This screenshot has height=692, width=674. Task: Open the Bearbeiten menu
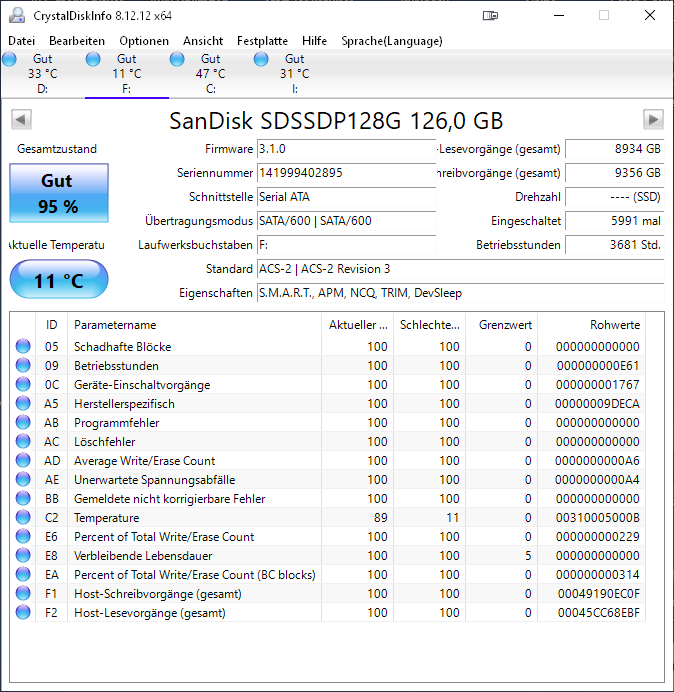click(77, 41)
